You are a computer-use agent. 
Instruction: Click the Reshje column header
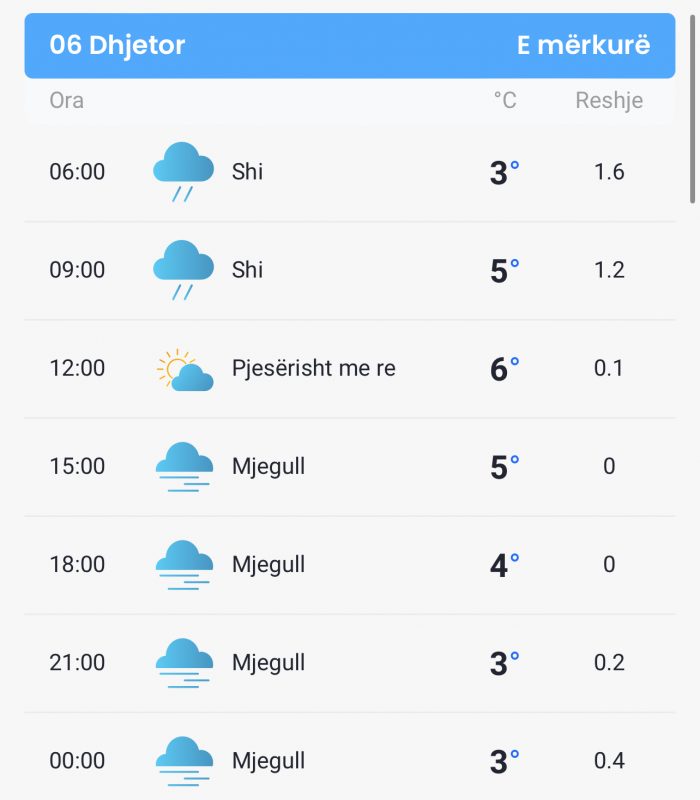[x=609, y=101]
